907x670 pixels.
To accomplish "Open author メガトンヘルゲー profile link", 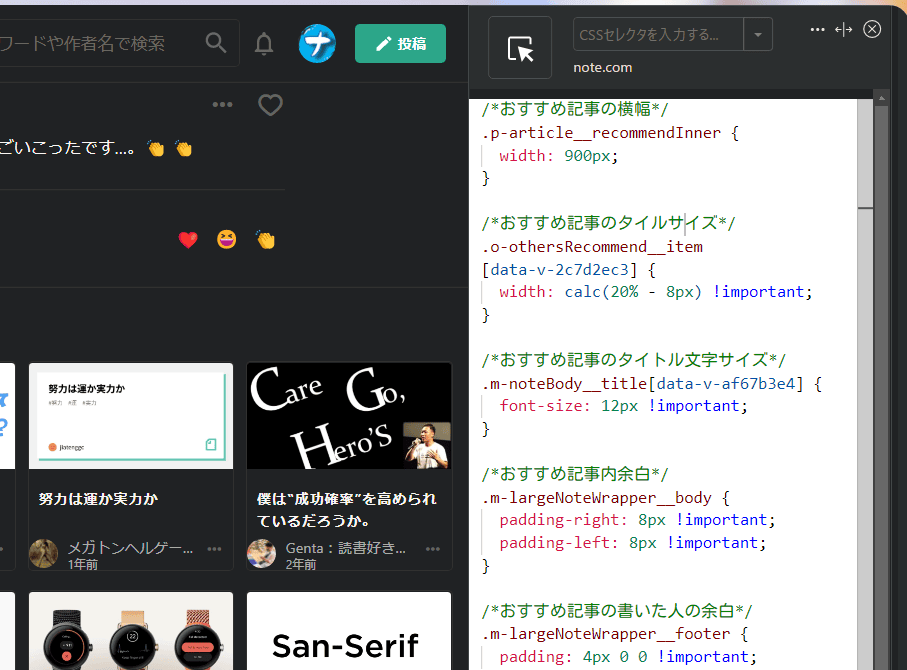I will coord(130,548).
